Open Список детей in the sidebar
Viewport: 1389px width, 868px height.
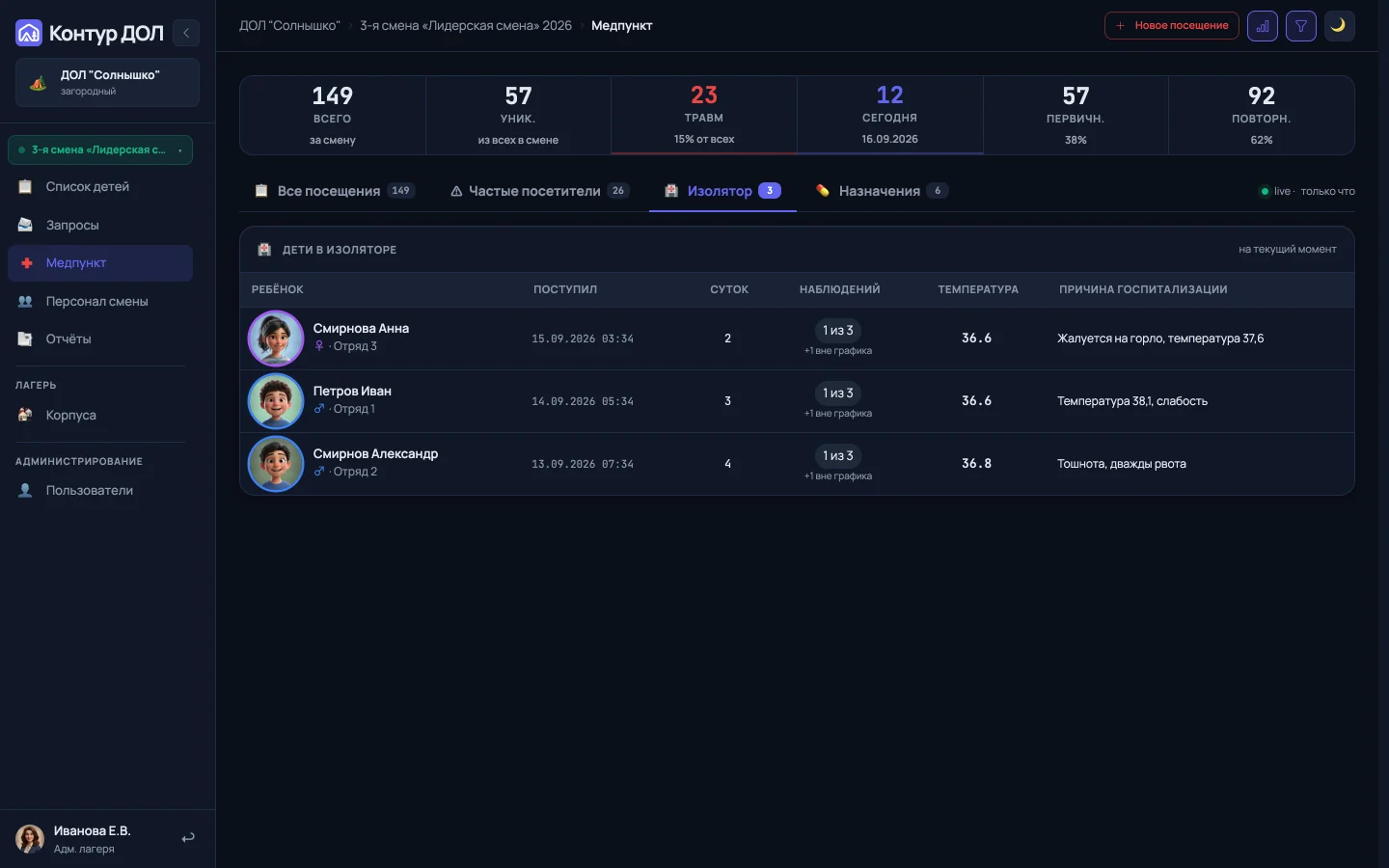point(100,187)
